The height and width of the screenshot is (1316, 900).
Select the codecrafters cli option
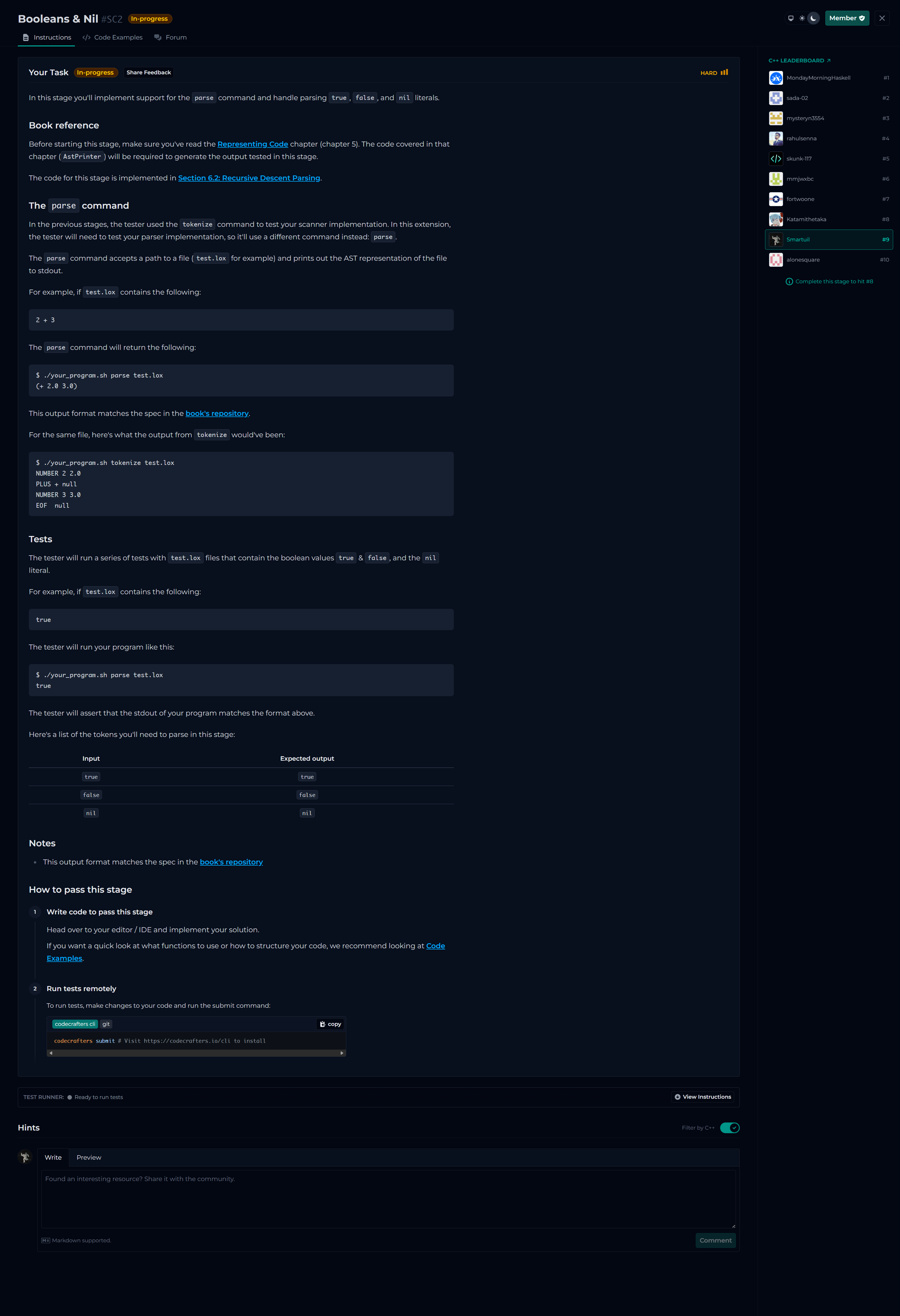coord(75,1024)
